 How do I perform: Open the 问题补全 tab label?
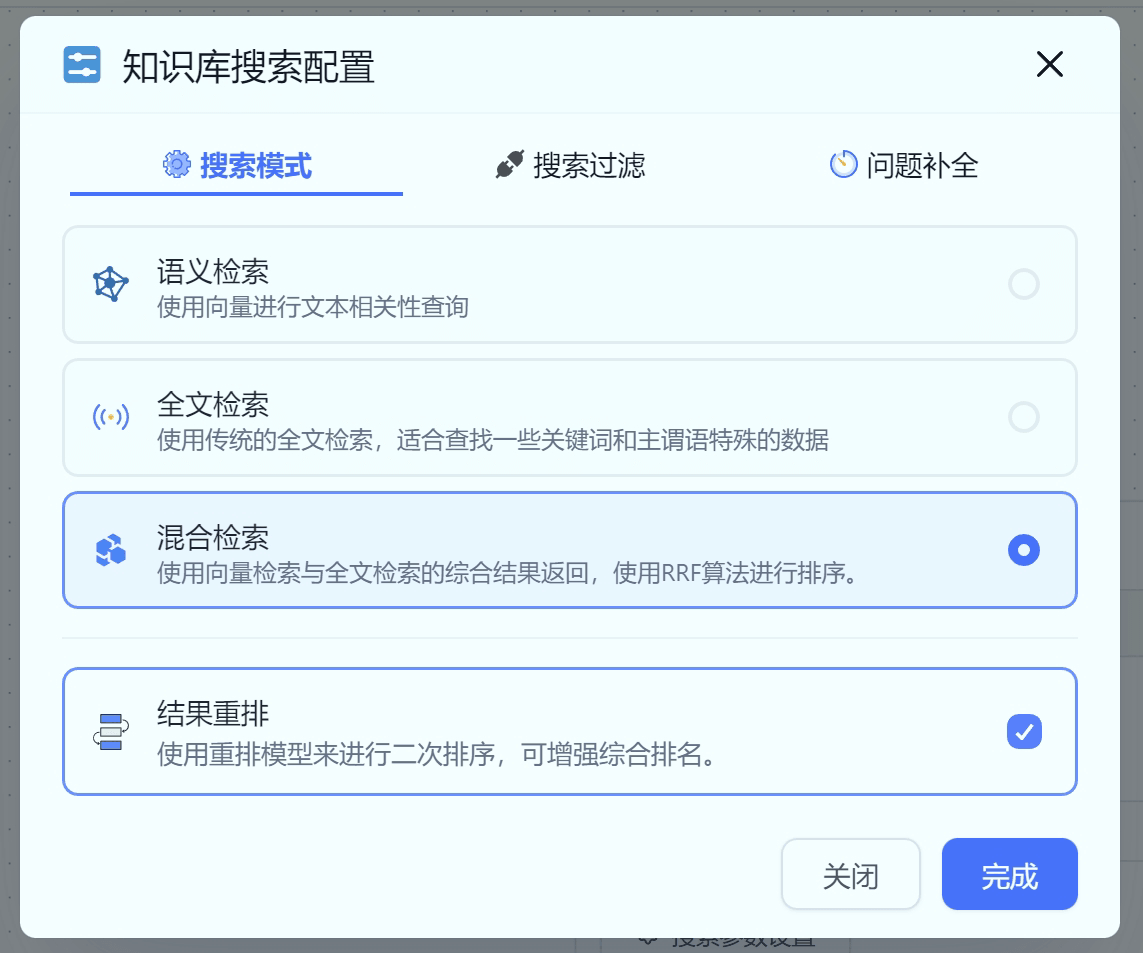(922, 165)
